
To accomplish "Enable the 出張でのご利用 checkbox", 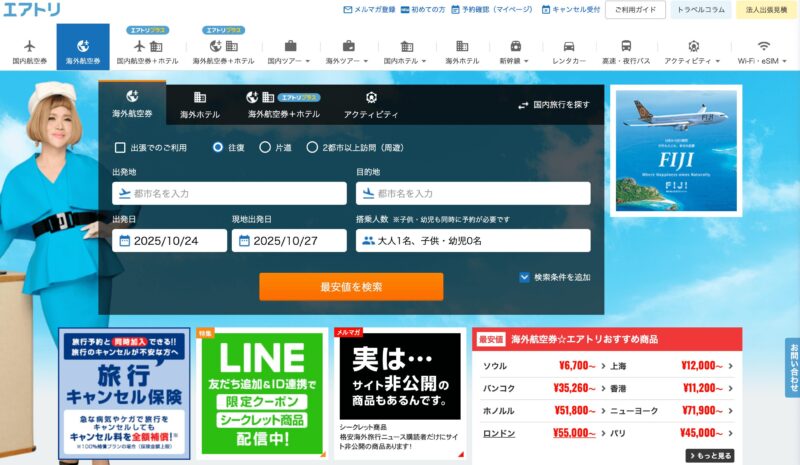I will point(120,147).
